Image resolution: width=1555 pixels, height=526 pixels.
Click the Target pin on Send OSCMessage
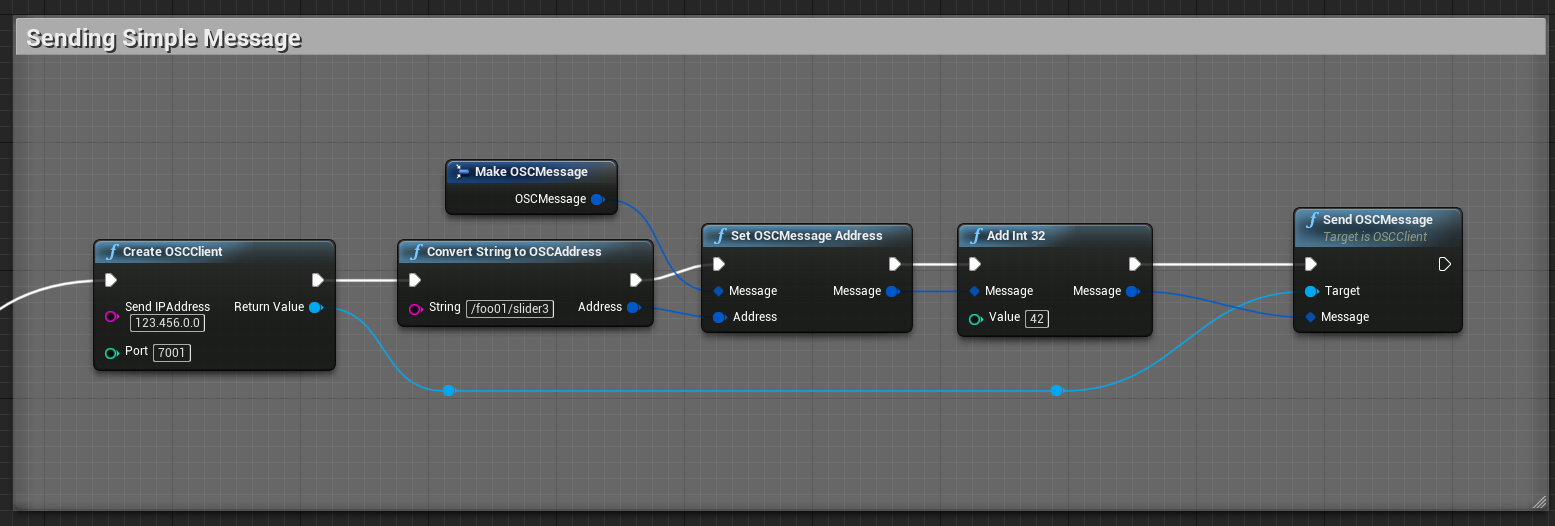pos(1311,291)
